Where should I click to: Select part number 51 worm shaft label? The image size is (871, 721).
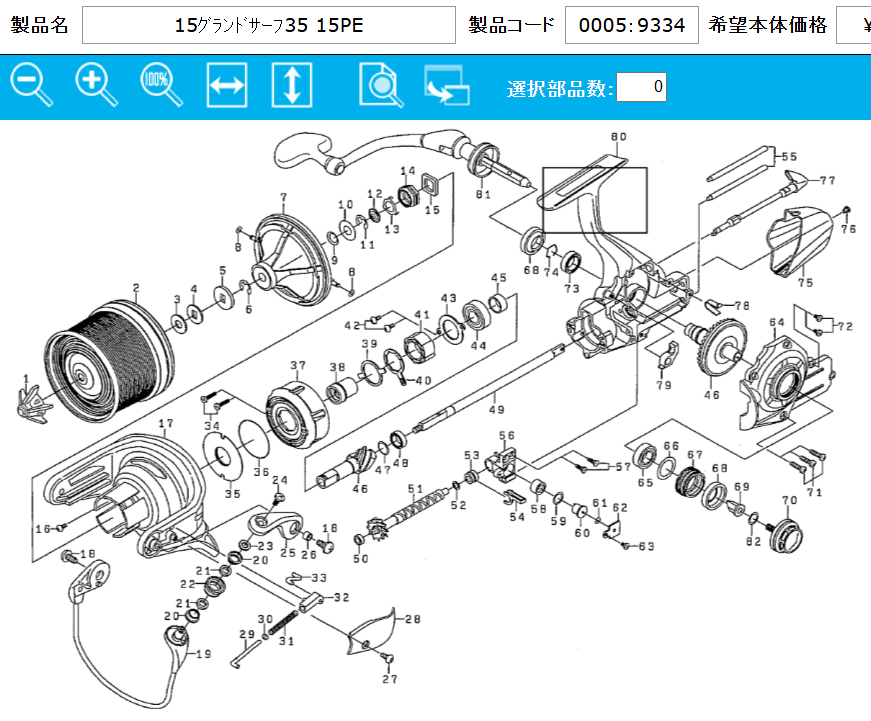[x=415, y=489]
